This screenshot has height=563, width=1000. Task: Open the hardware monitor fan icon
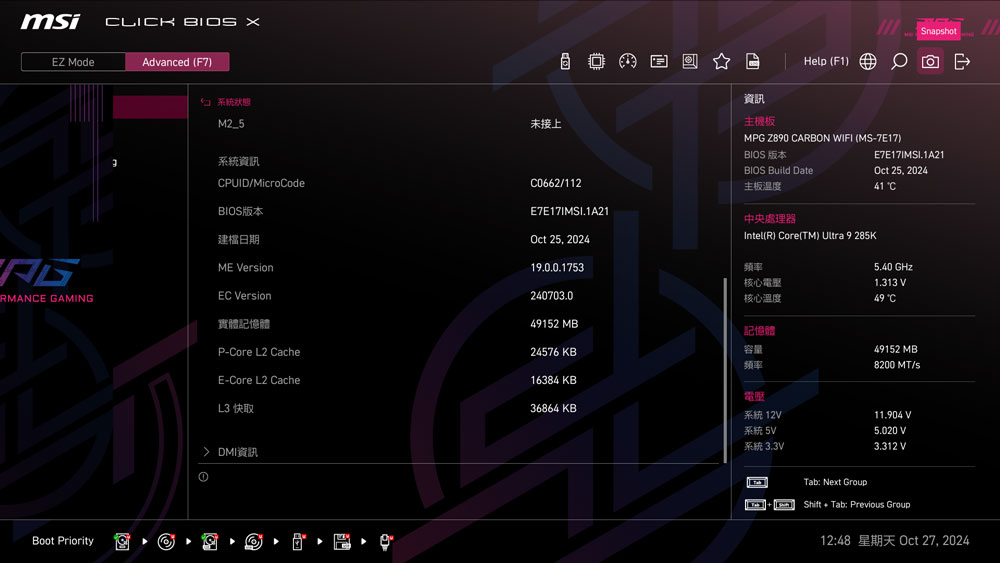[x=690, y=61]
